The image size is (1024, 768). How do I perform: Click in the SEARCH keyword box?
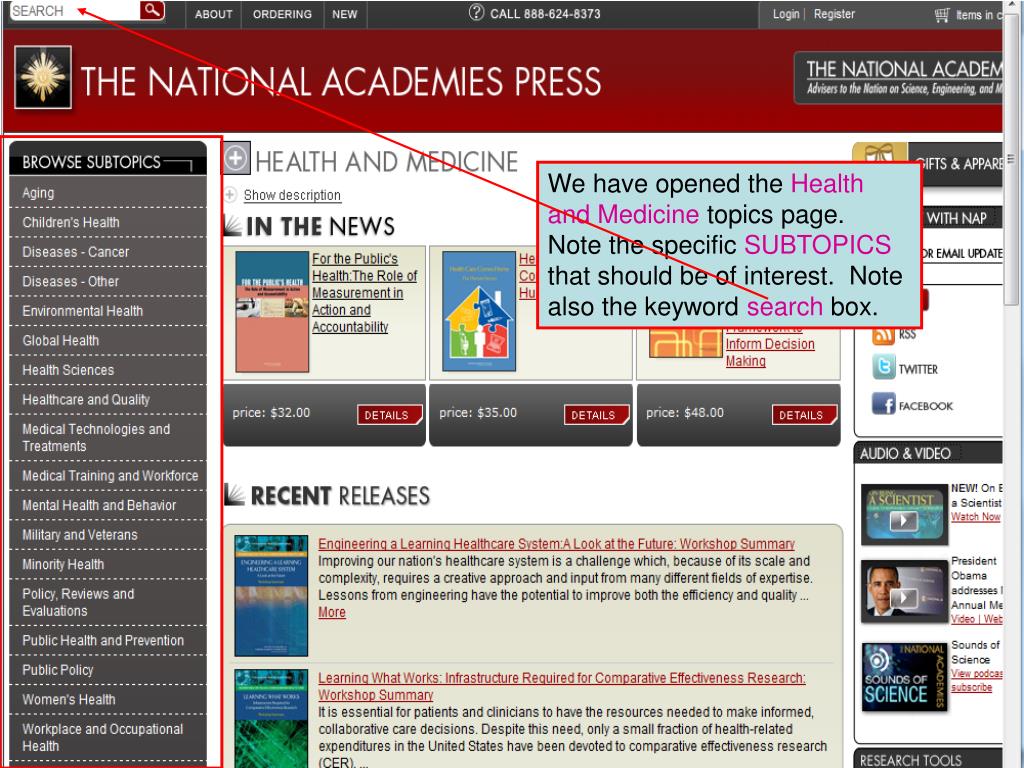[75, 10]
